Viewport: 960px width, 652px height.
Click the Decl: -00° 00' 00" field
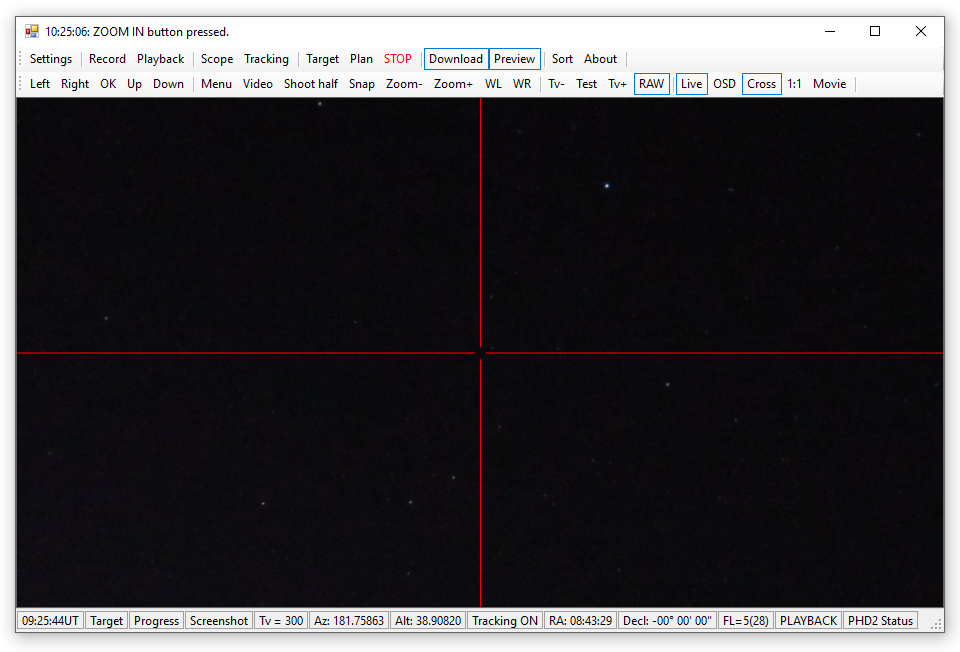667,621
